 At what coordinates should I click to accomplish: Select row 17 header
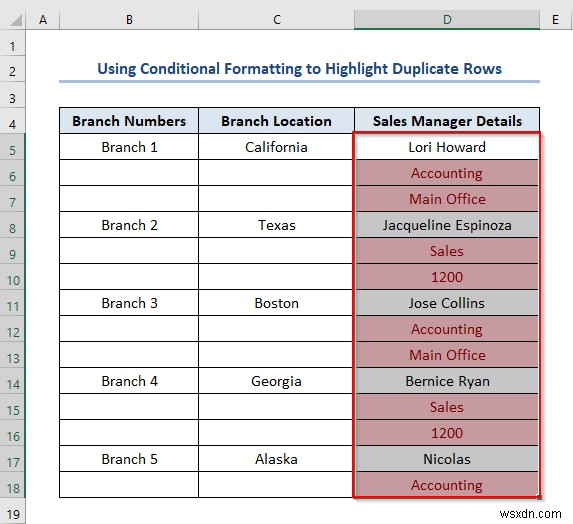(12, 459)
